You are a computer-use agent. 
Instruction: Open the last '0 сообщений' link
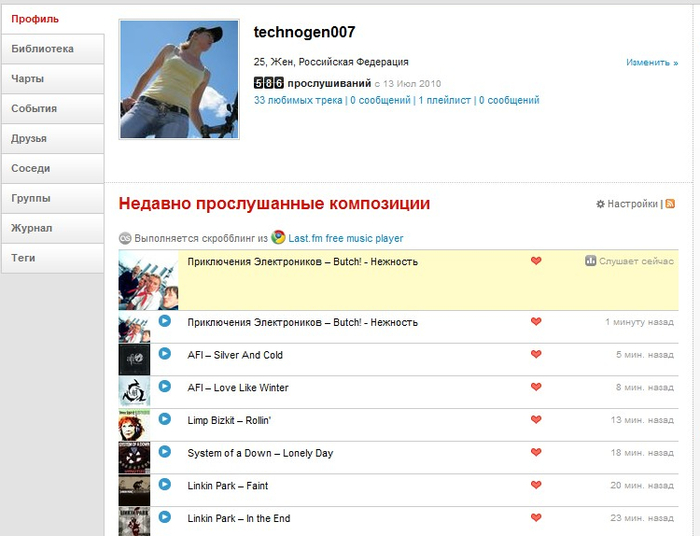tap(509, 100)
